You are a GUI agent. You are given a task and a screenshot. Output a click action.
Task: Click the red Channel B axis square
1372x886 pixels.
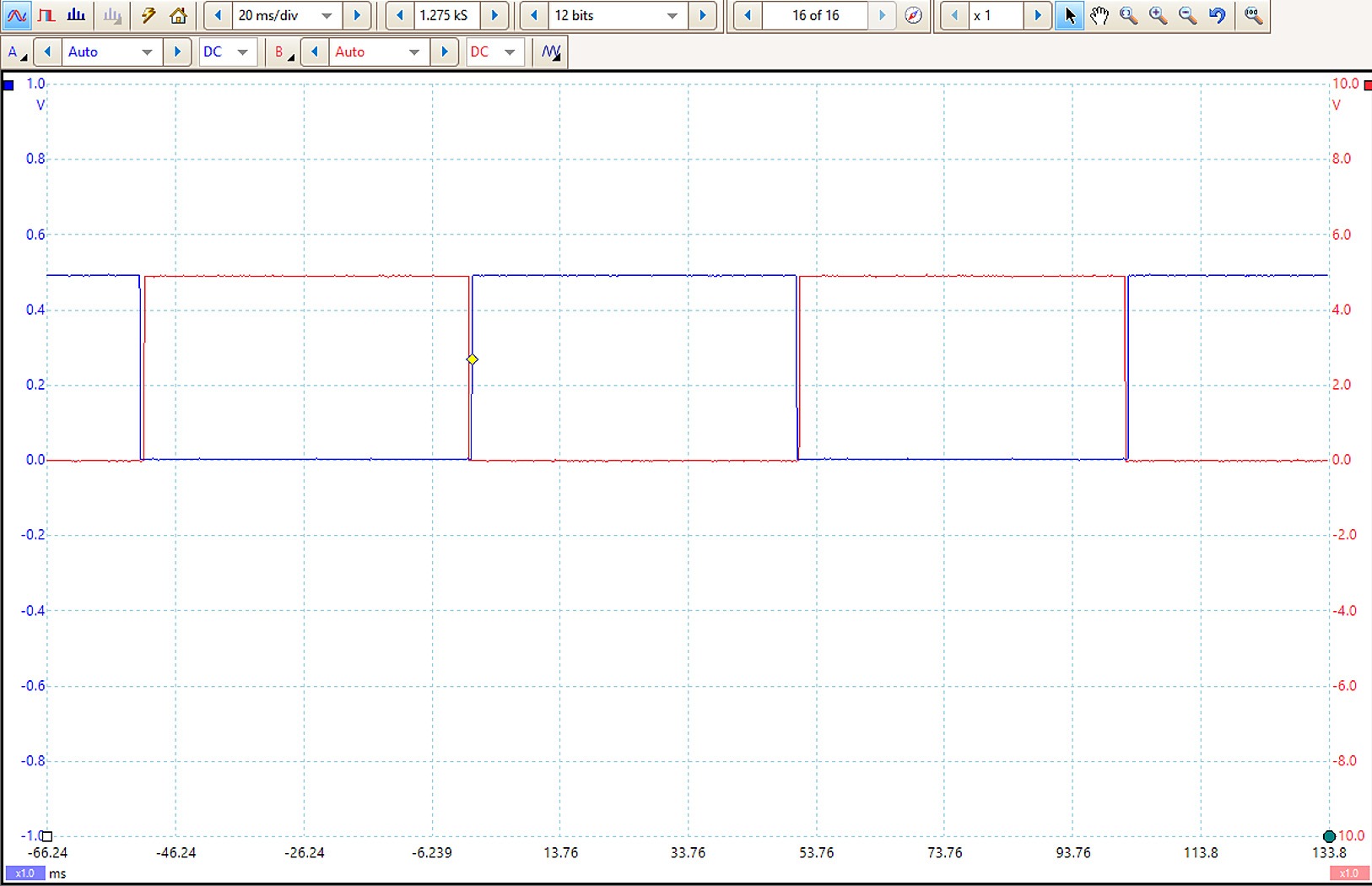1367,85
